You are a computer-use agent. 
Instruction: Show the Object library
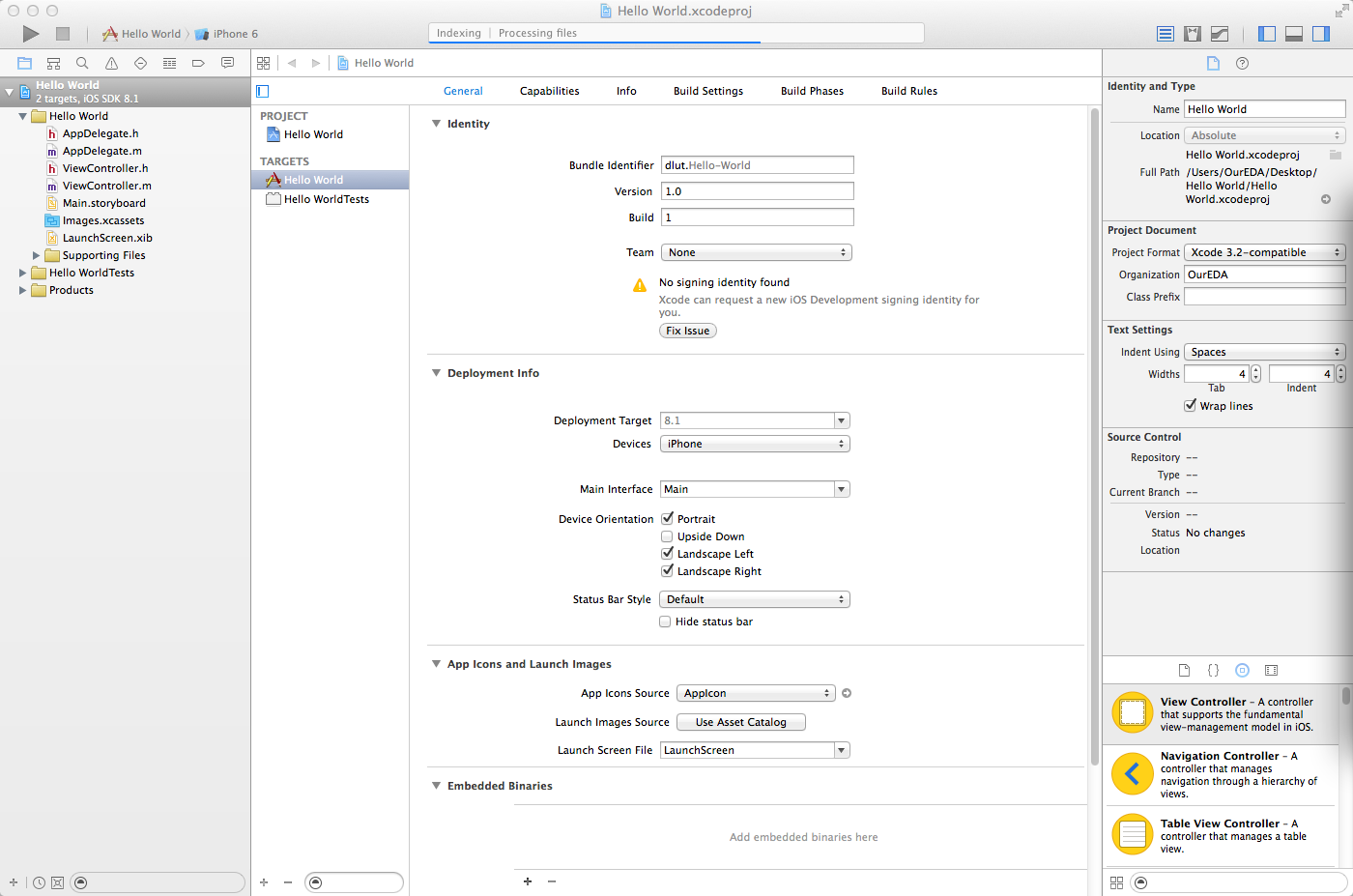pos(1243,670)
